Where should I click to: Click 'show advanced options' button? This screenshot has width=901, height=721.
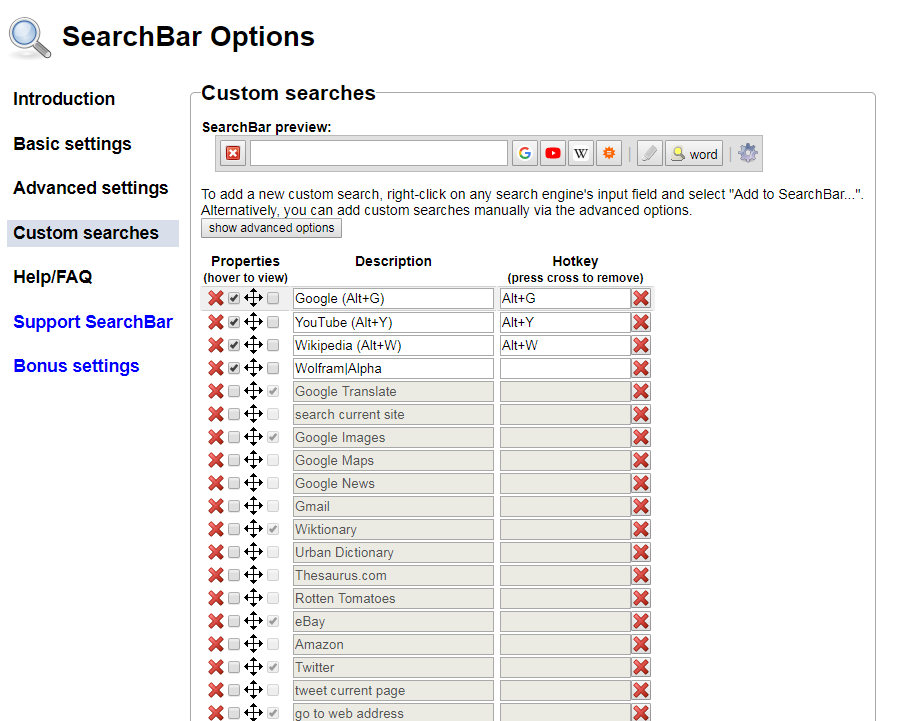(271, 228)
